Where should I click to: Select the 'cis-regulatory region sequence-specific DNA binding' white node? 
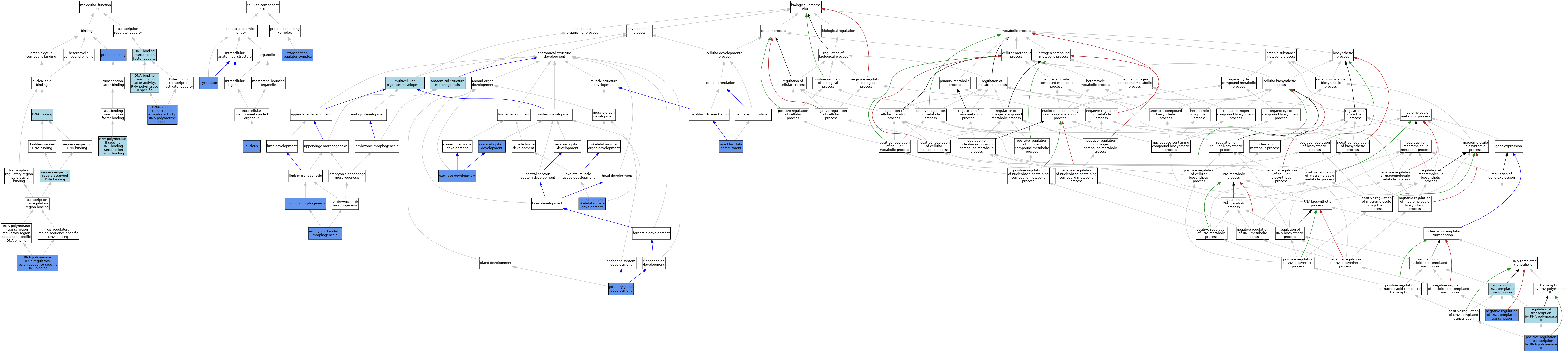pyautogui.click(x=58, y=233)
